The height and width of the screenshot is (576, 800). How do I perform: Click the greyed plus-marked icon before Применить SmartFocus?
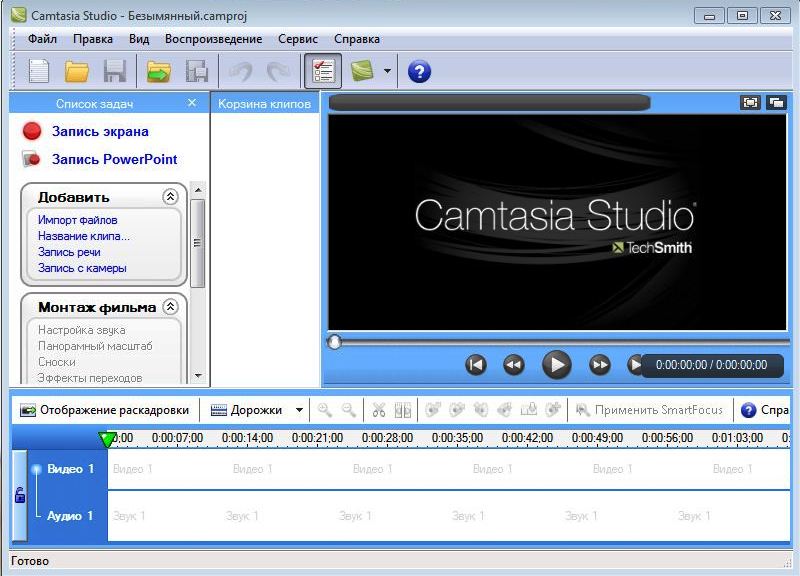coord(553,410)
